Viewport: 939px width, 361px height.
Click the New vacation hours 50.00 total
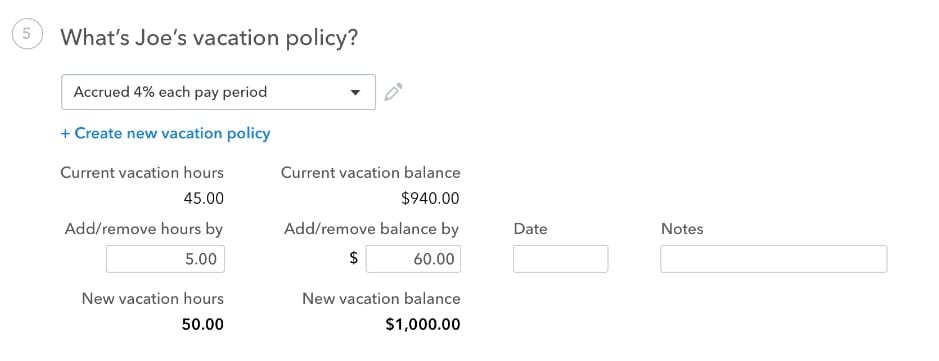click(x=202, y=324)
